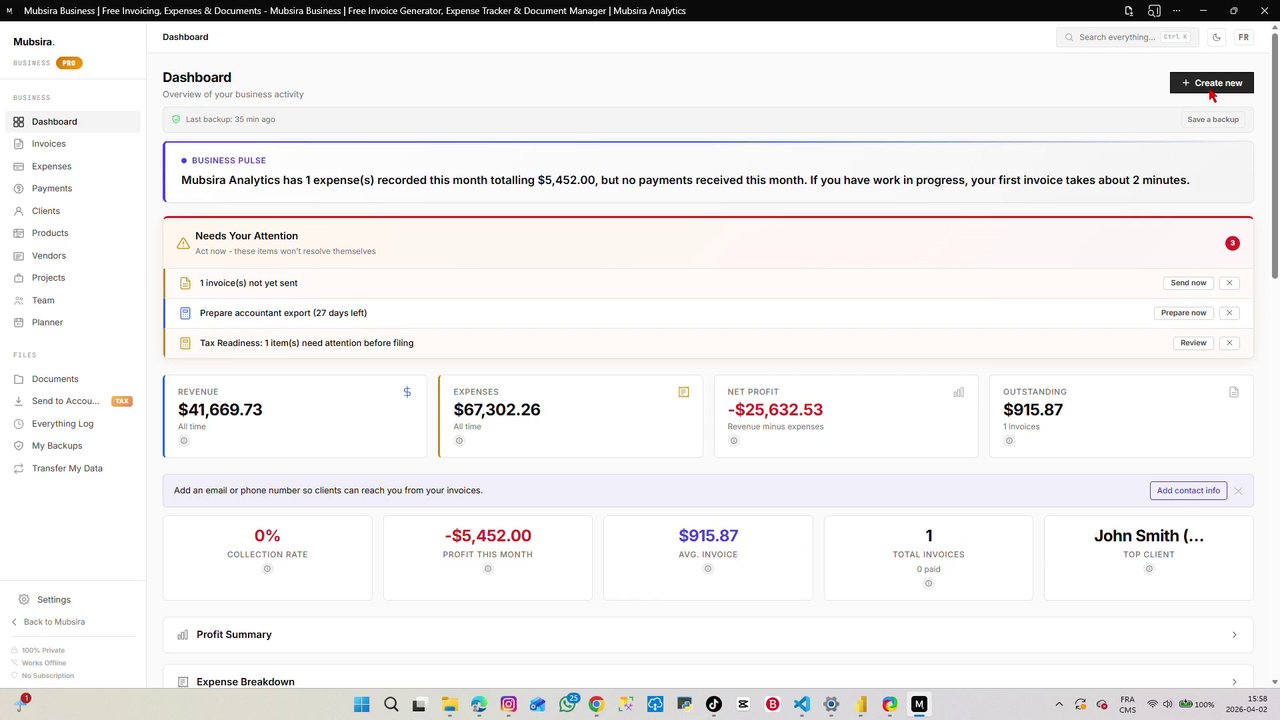Open Visual Studio Code from the taskbar
Image resolution: width=1280 pixels, height=720 pixels.
(802, 704)
